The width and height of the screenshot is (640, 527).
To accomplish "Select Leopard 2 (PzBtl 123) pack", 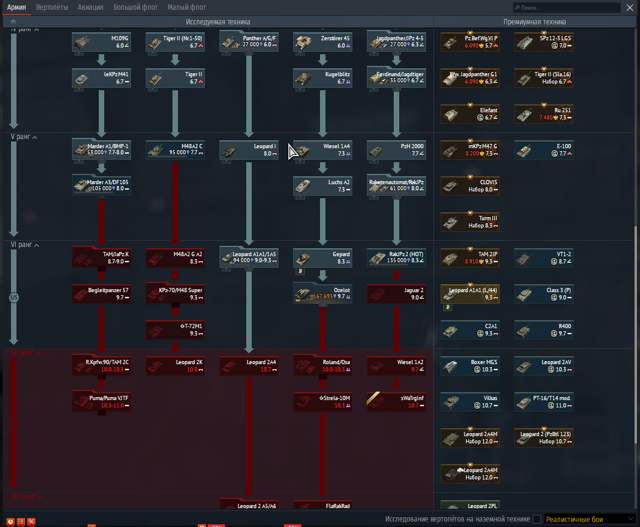I will tap(544, 438).
